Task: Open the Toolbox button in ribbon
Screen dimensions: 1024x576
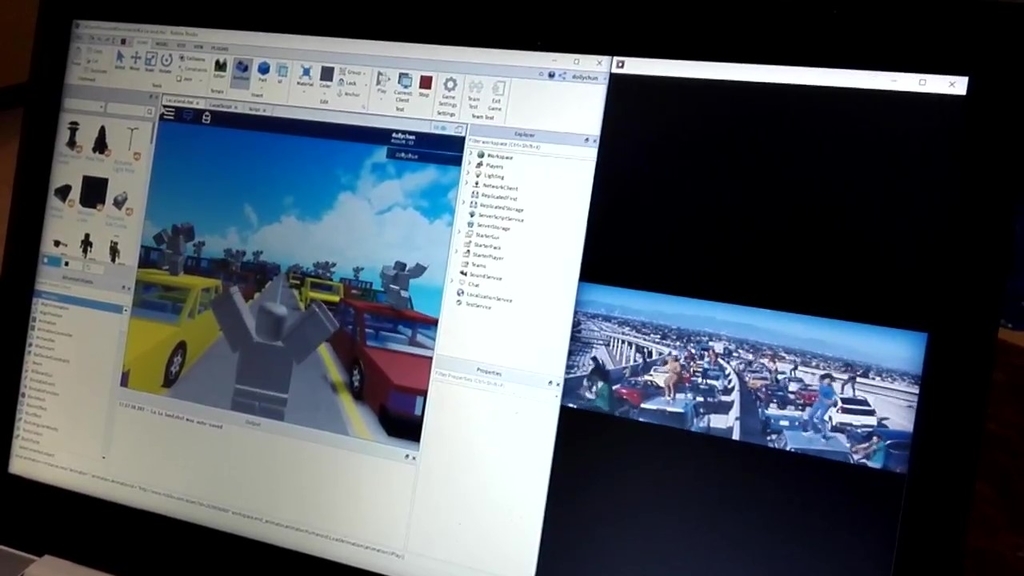Action: 242,71
